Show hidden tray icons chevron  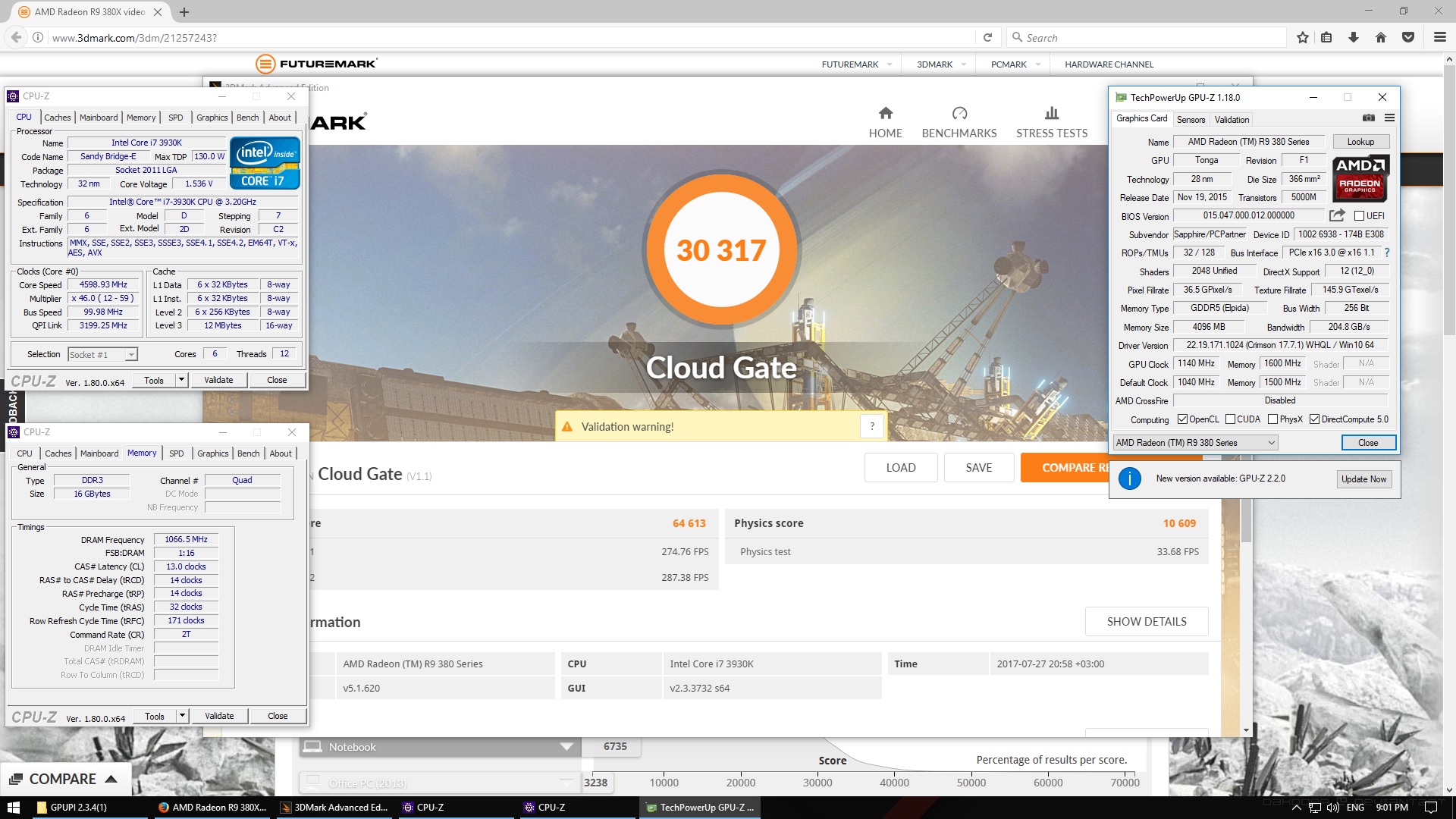[x=1295, y=808]
